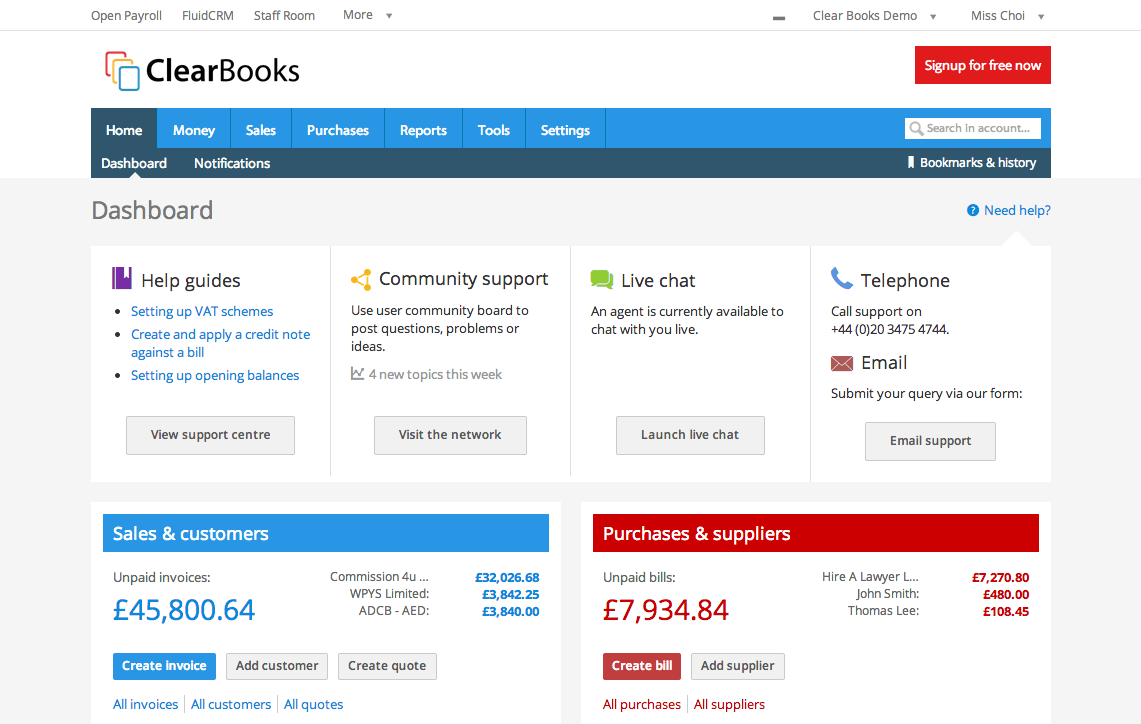View All suppliers

pos(729,704)
